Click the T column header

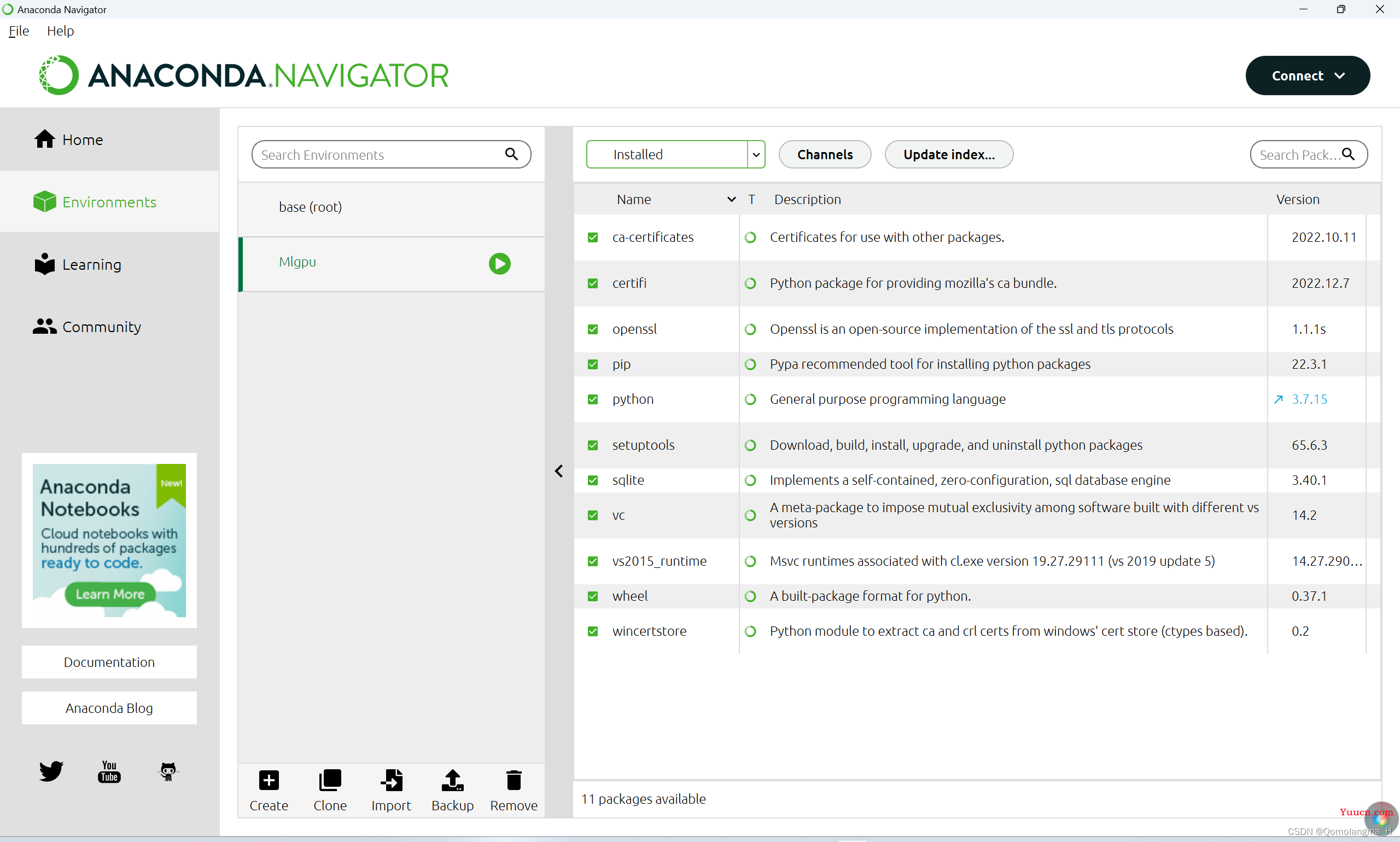[x=751, y=199]
